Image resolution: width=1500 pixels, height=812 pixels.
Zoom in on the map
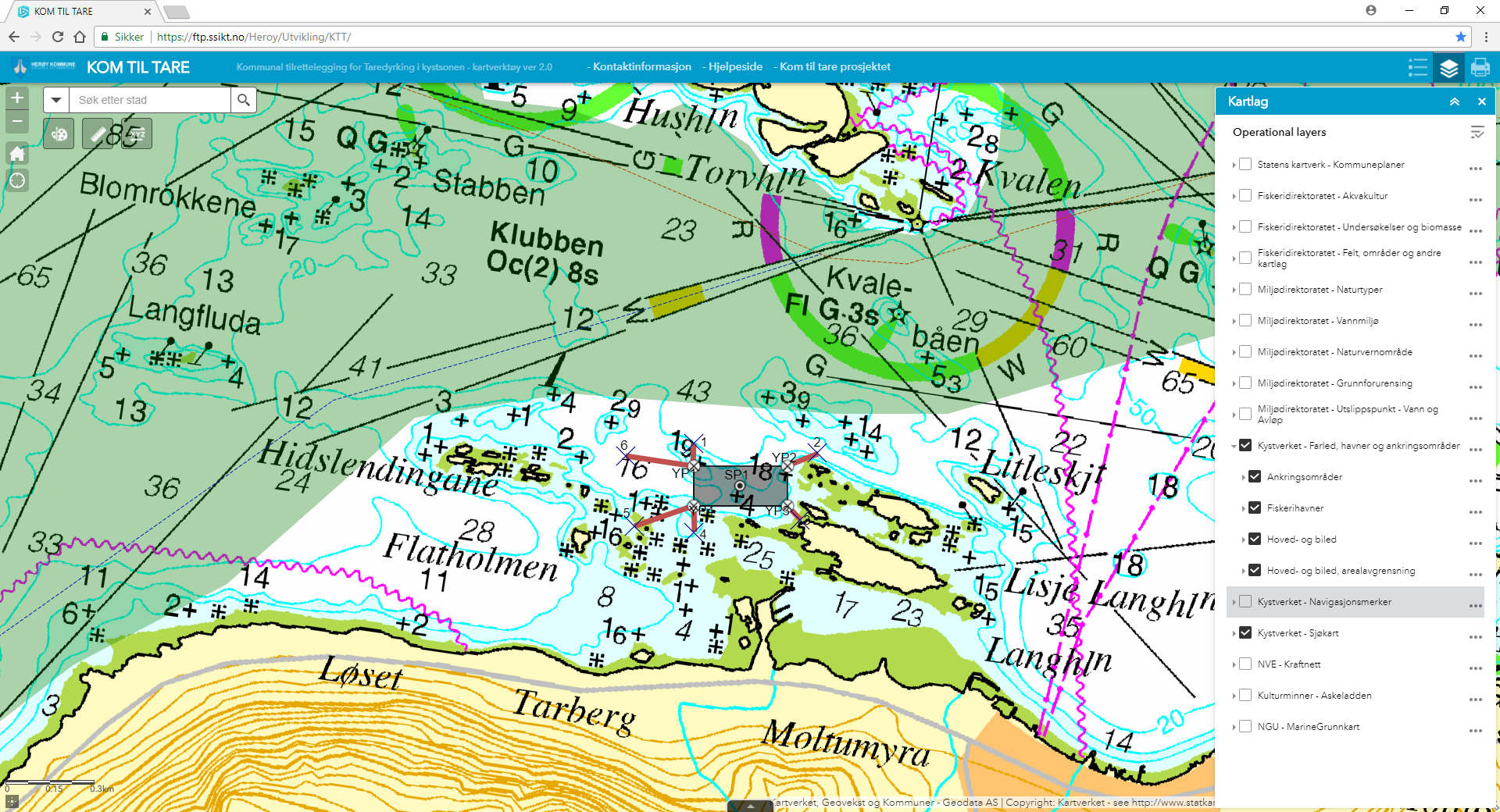[x=17, y=98]
